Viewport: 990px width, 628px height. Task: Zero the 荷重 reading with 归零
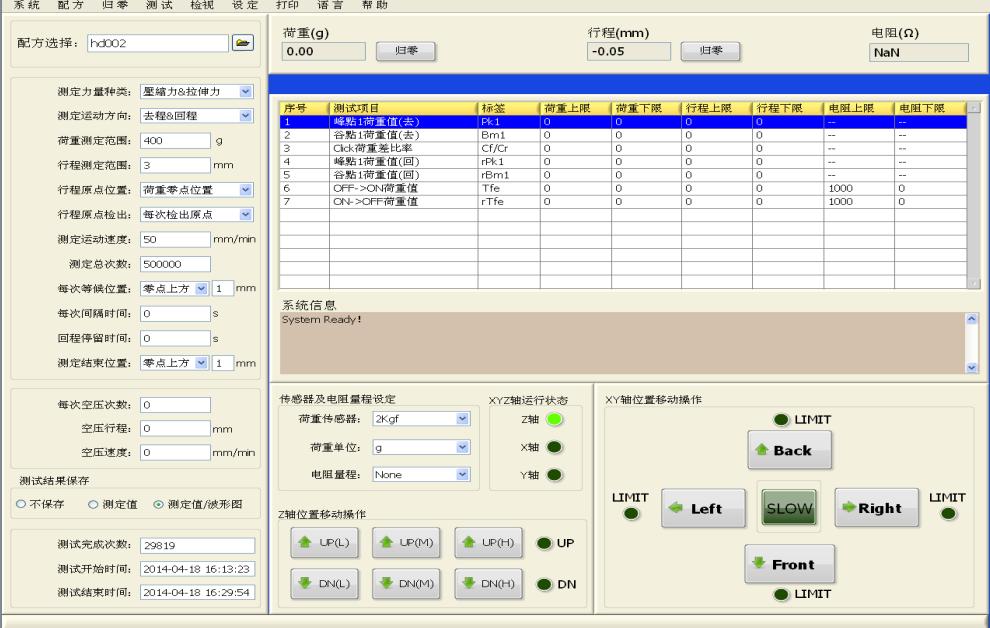click(406, 51)
